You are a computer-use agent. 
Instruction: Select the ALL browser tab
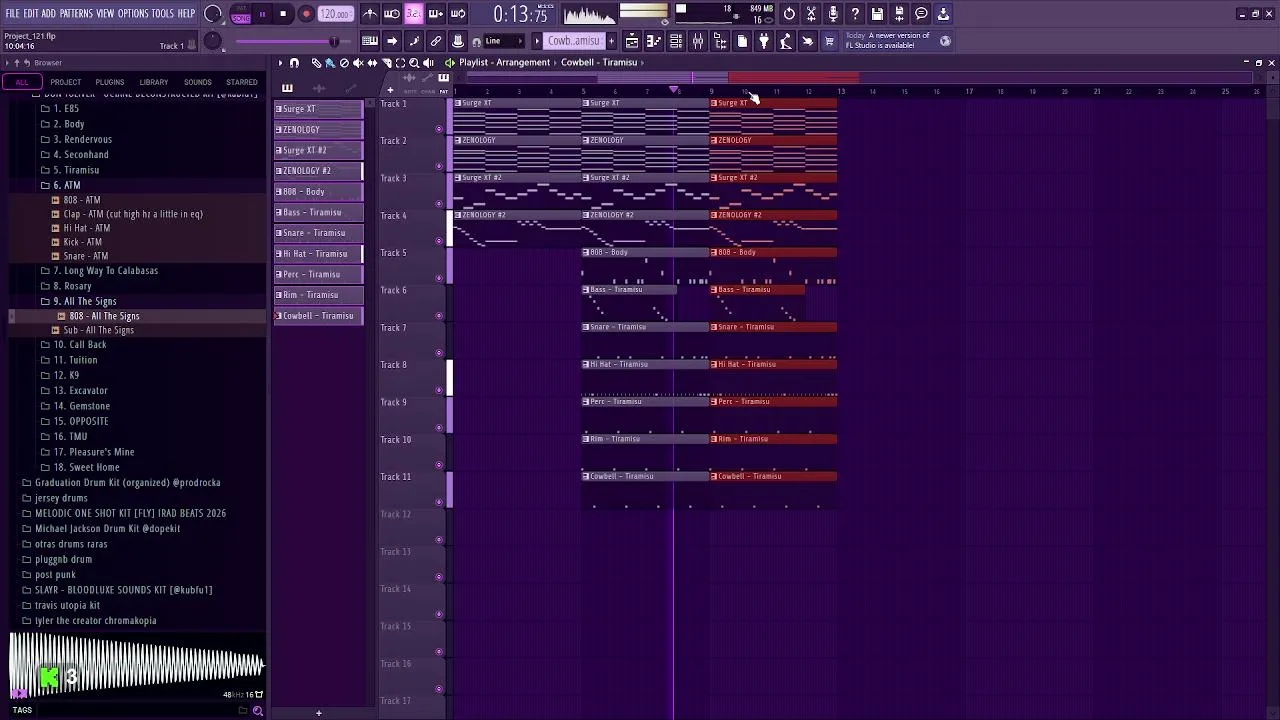(22, 82)
